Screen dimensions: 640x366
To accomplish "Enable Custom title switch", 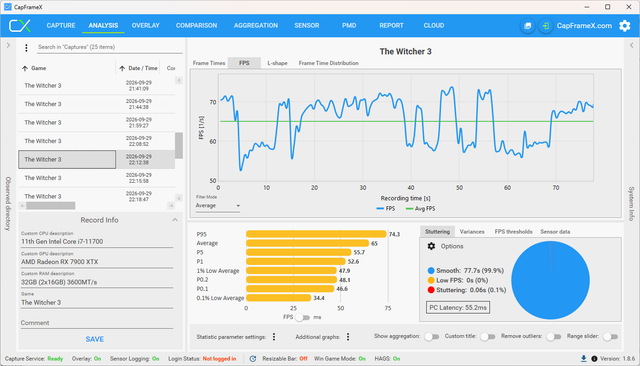I will [x=487, y=337].
